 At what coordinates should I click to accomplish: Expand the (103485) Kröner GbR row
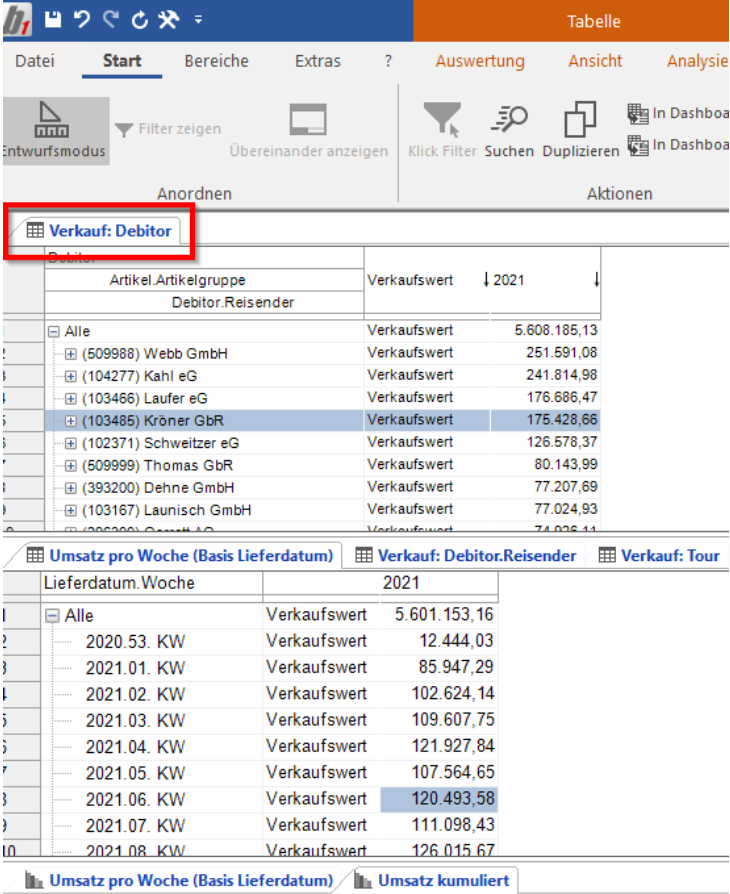71,421
